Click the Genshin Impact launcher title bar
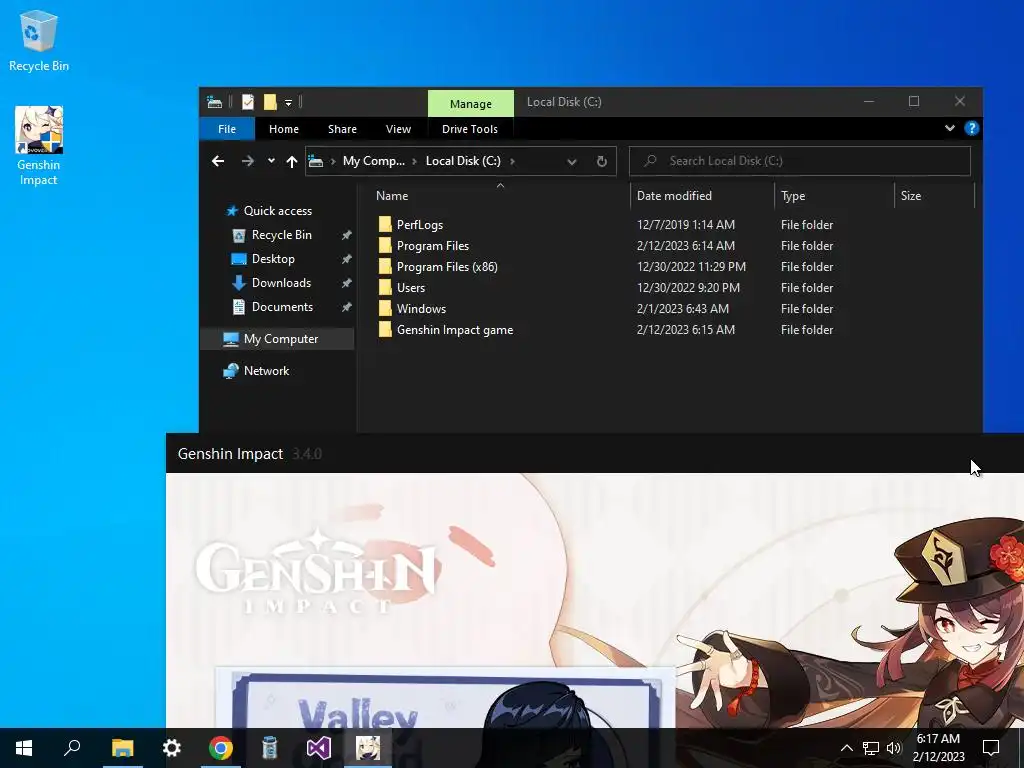This screenshot has width=1024, height=768. (x=594, y=453)
